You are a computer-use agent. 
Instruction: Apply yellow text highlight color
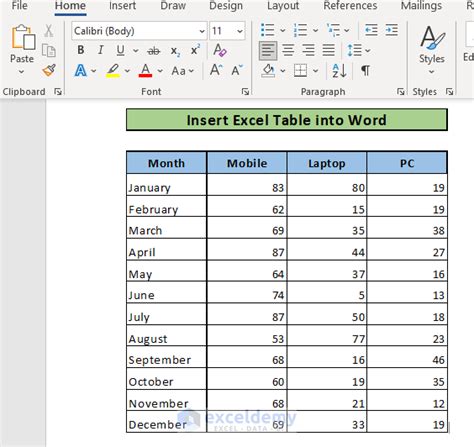tap(113, 71)
